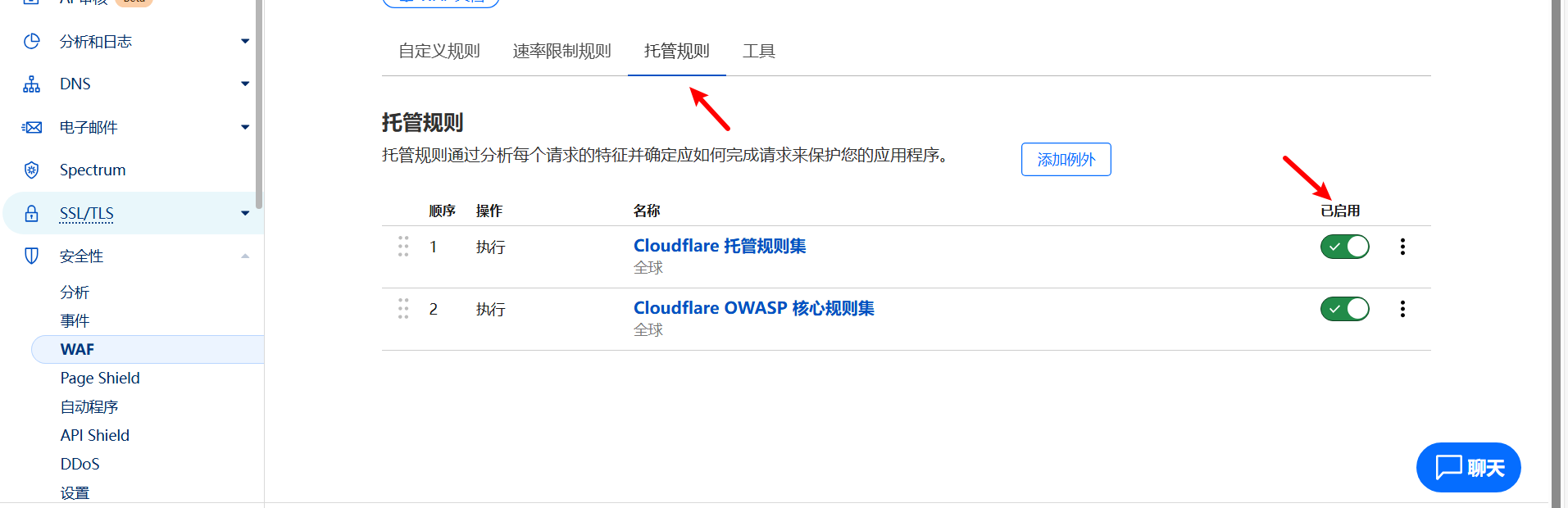
Task: Click the envelope icon beside 电子邮件
Action: click(x=31, y=127)
